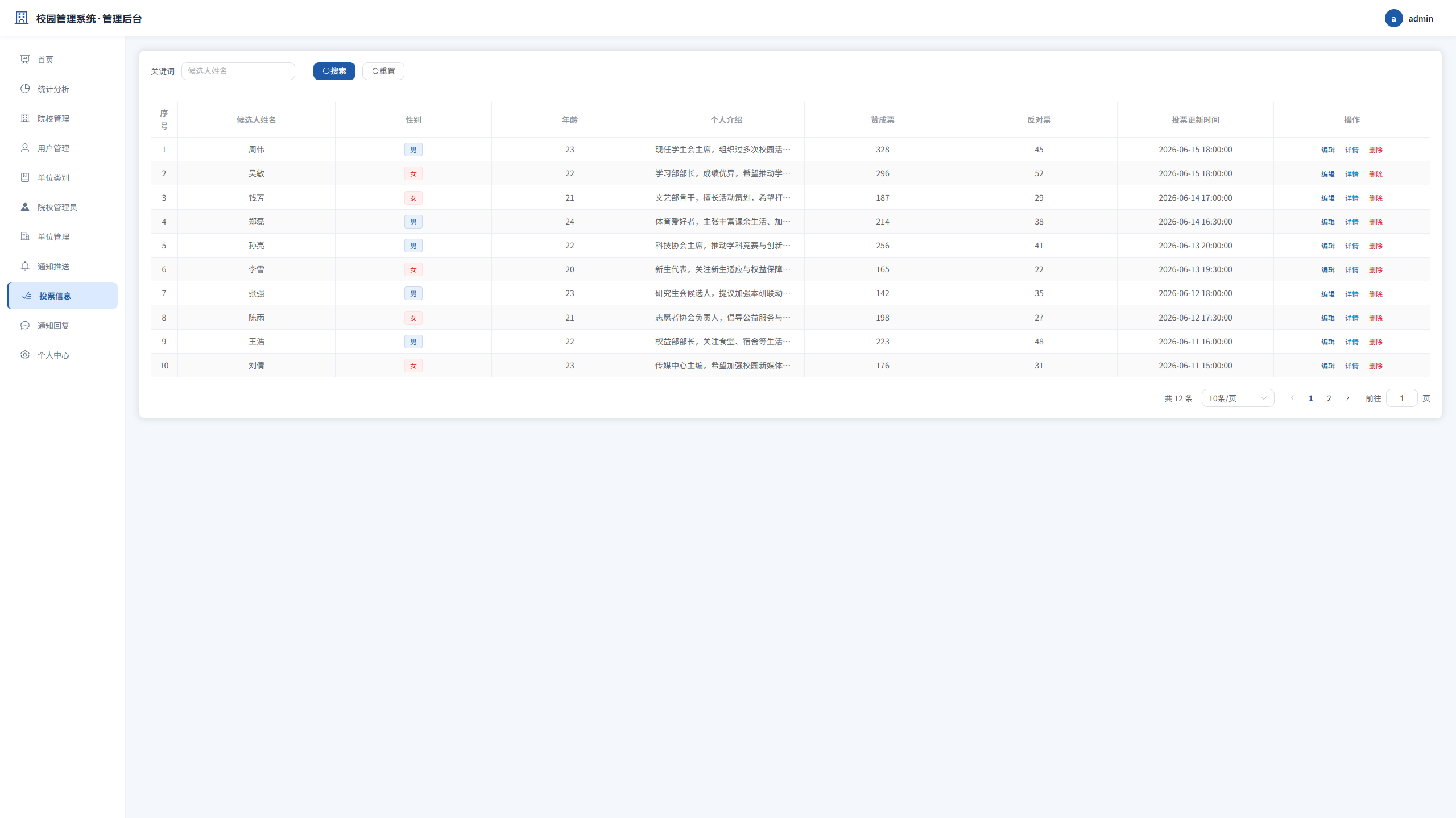Go to next page arrow
Screen dimensions: 1456x818
pos(1347,398)
